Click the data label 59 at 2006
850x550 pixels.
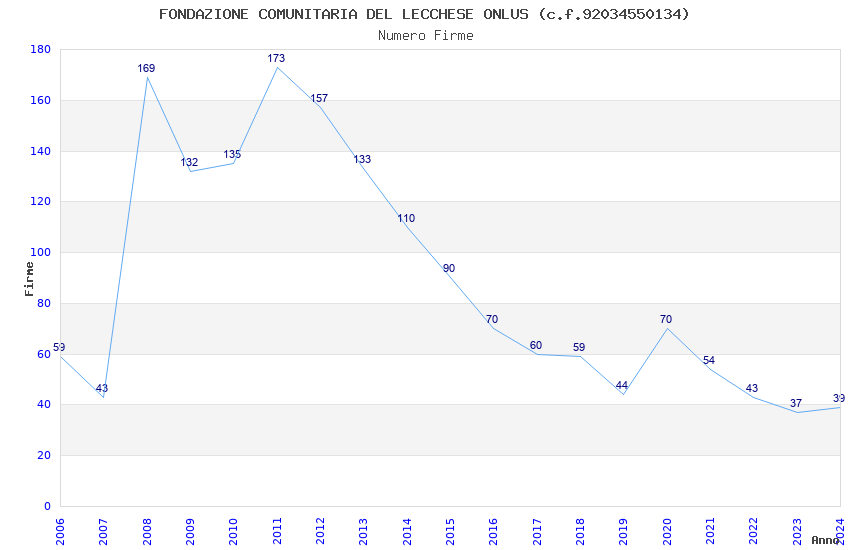click(x=59, y=347)
